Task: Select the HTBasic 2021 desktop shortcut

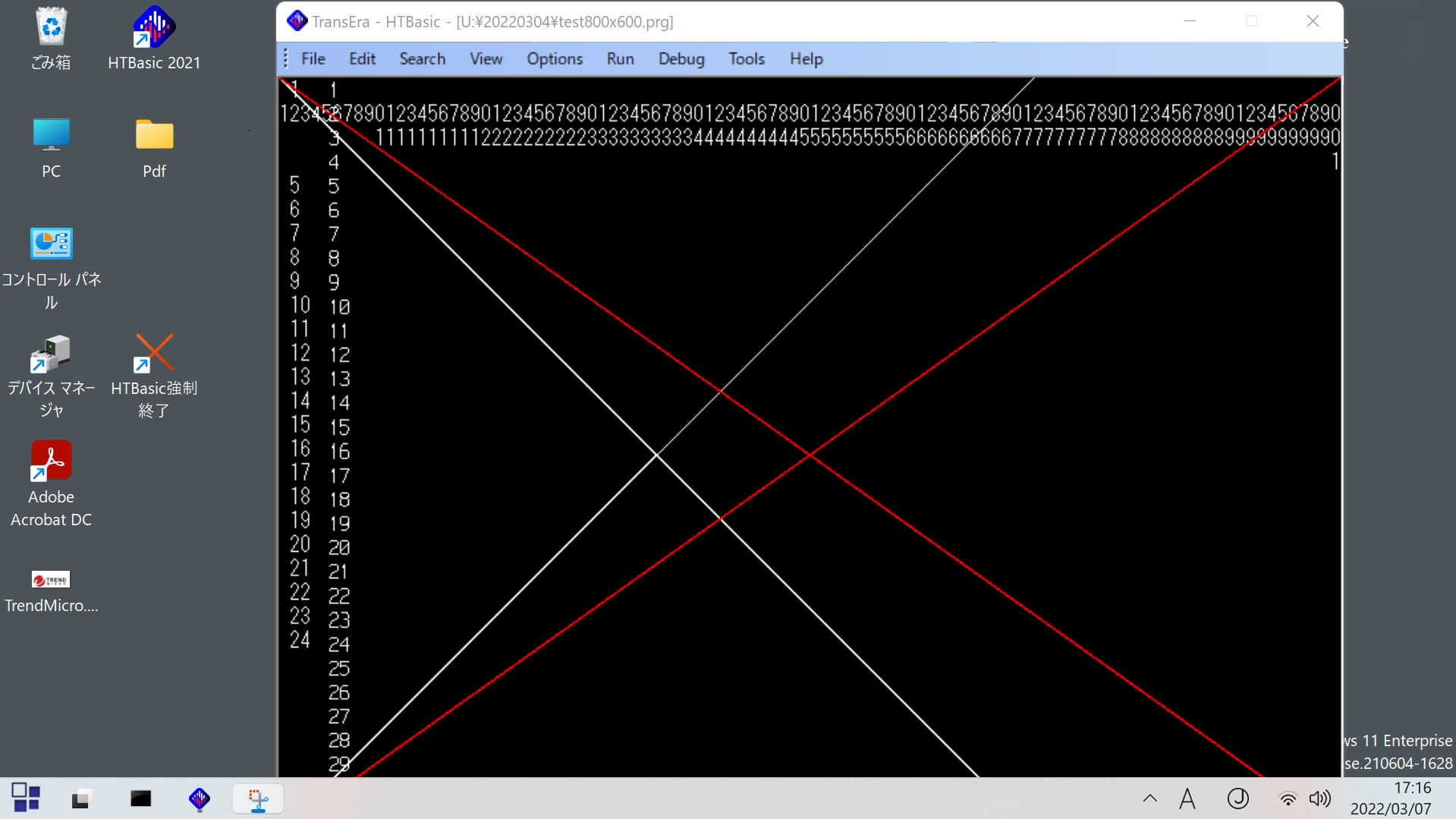Action: (x=154, y=39)
